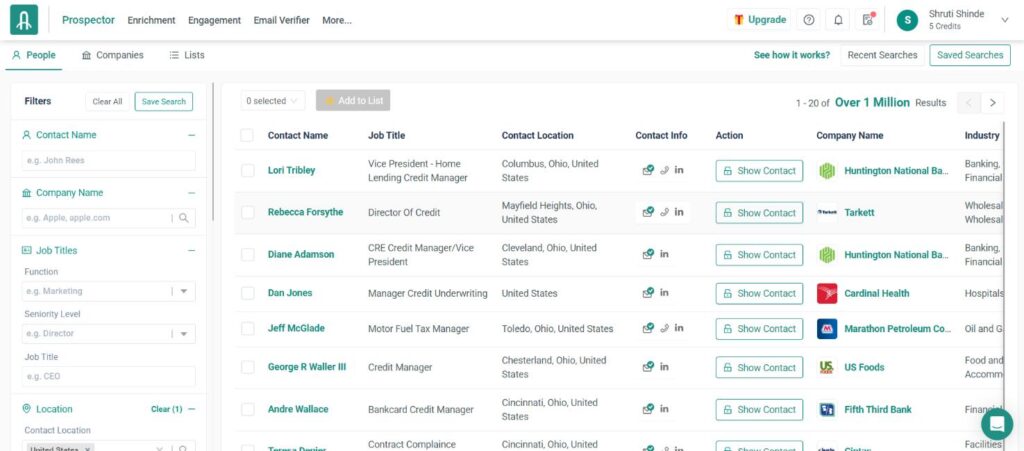The image size is (1024, 451).
Task: Click Dan Jones's email verified icon
Action: coord(648,293)
